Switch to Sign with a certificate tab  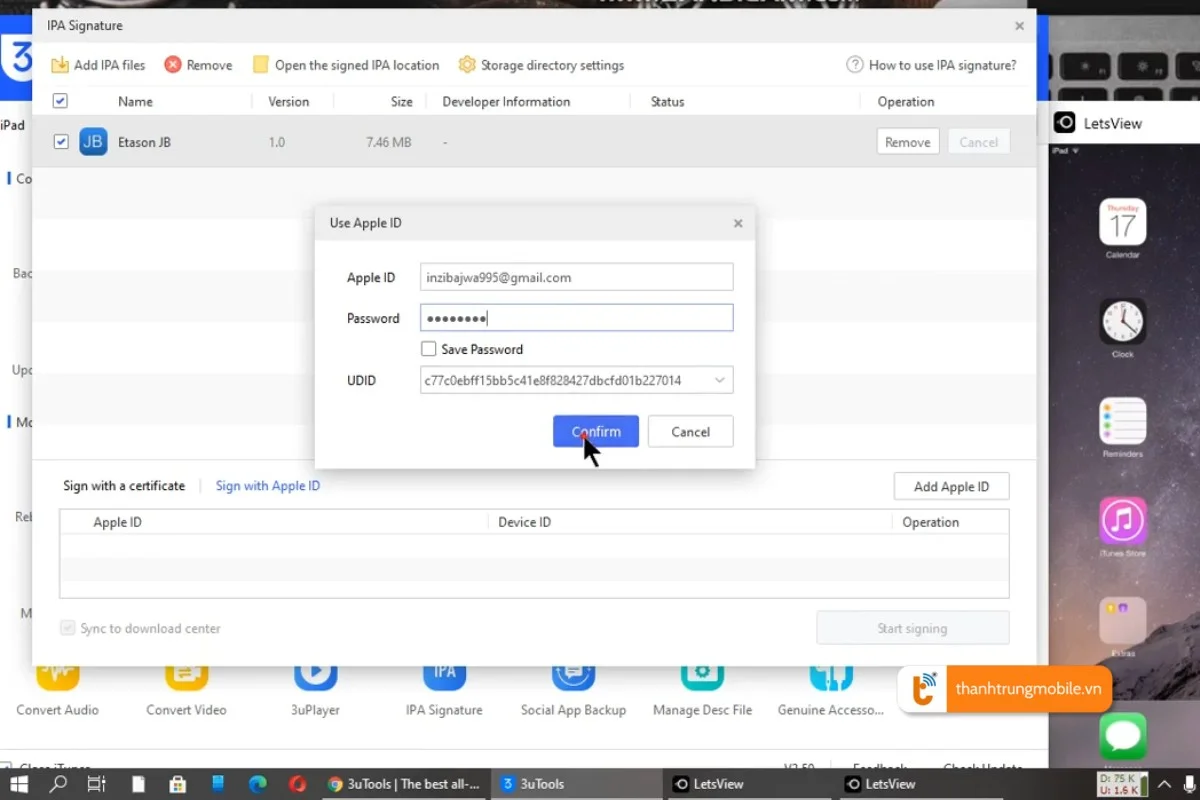pos(124,486)
